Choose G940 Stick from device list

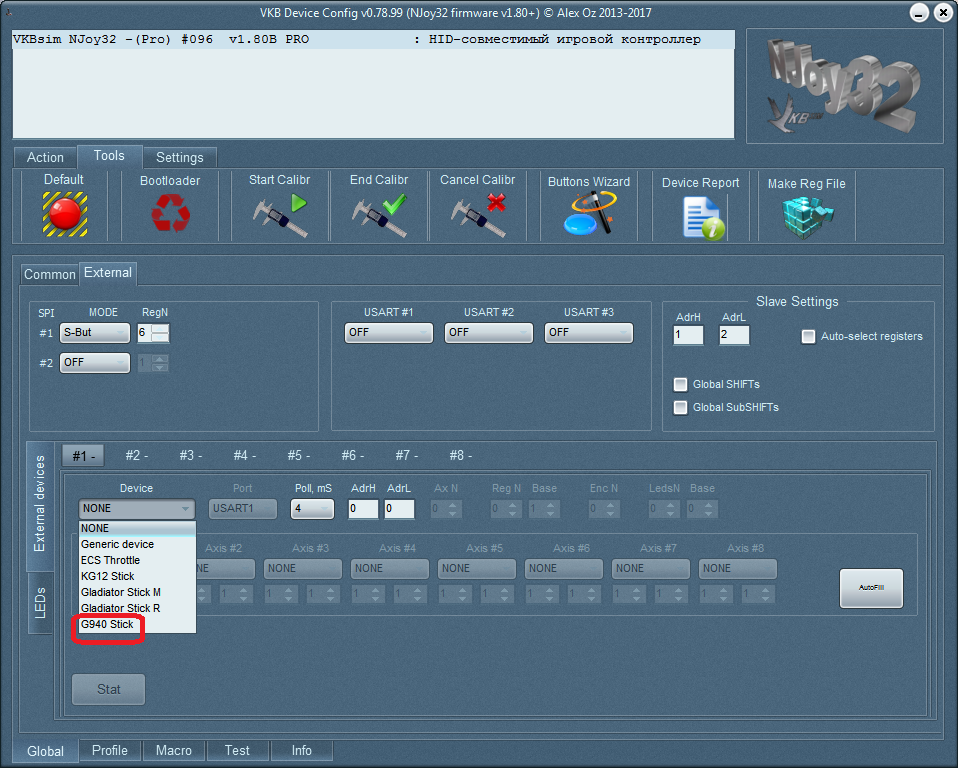[137, 624]
